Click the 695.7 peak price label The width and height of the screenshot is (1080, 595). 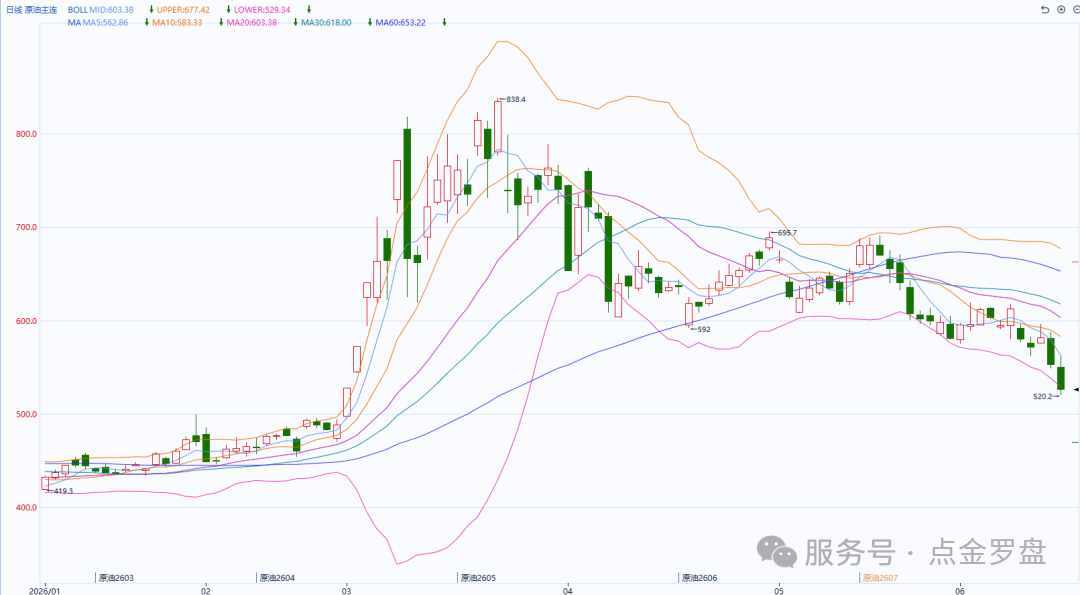[787, 233]
